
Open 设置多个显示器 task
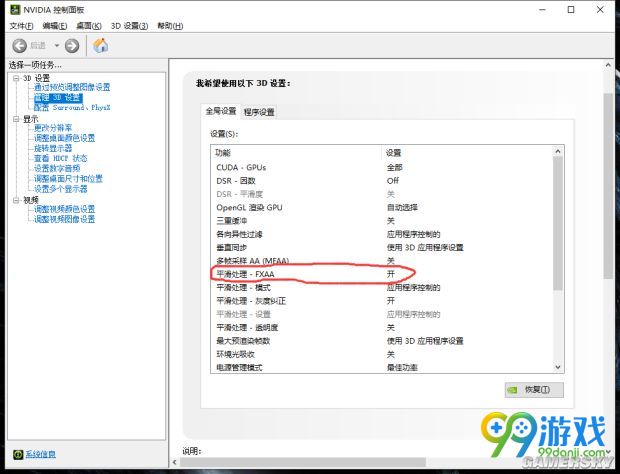point(60,189)
